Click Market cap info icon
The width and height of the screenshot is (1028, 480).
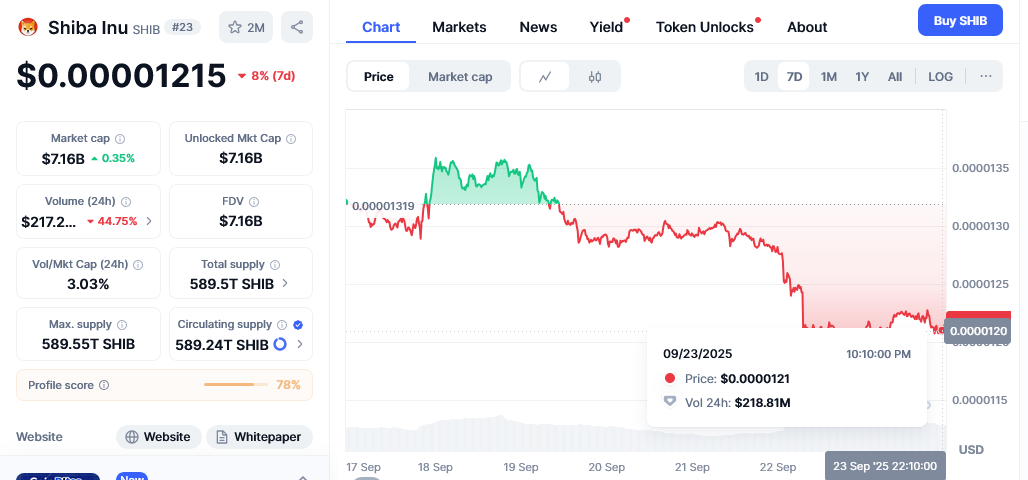(x=120, y=138)
